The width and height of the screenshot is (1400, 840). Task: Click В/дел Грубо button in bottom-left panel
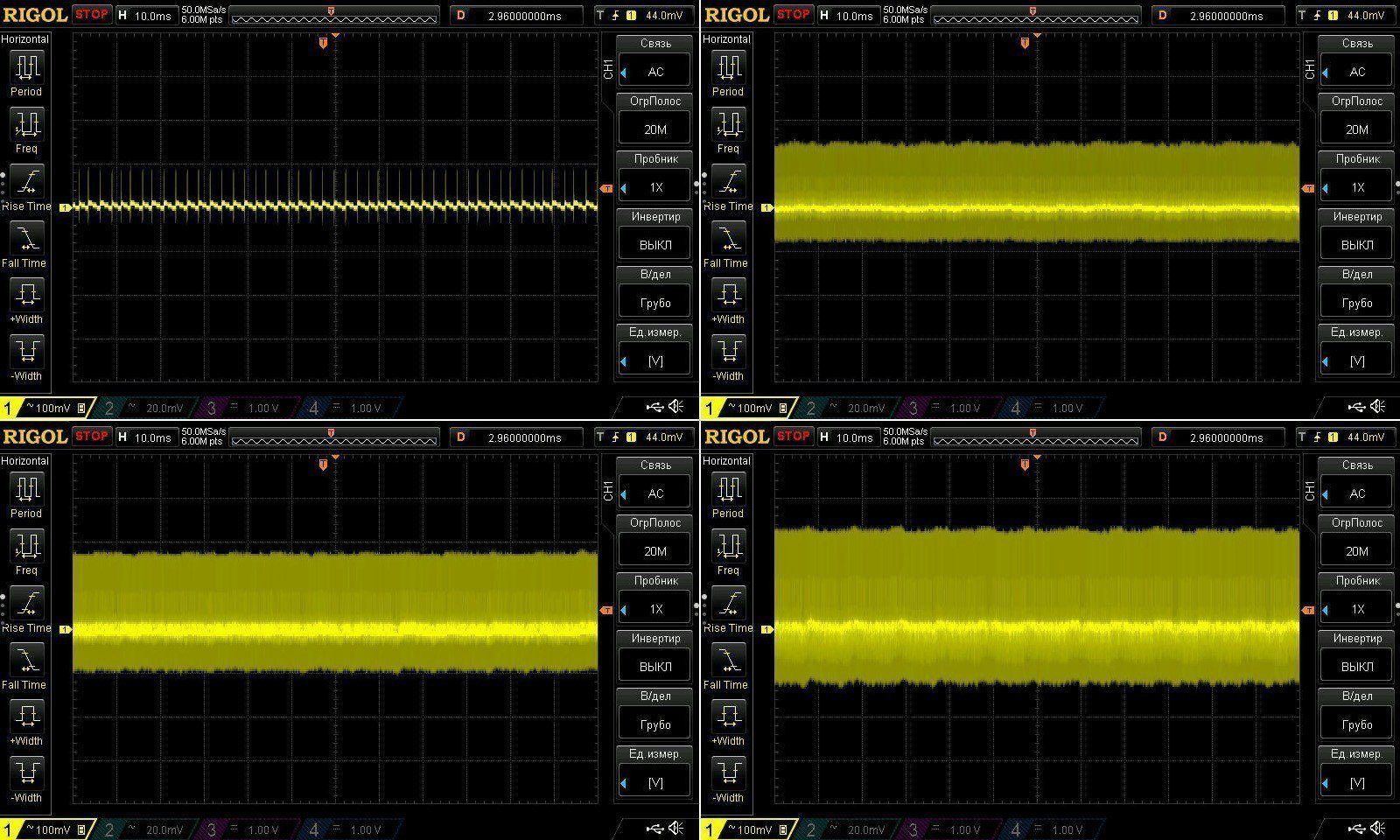pos(655,724)
